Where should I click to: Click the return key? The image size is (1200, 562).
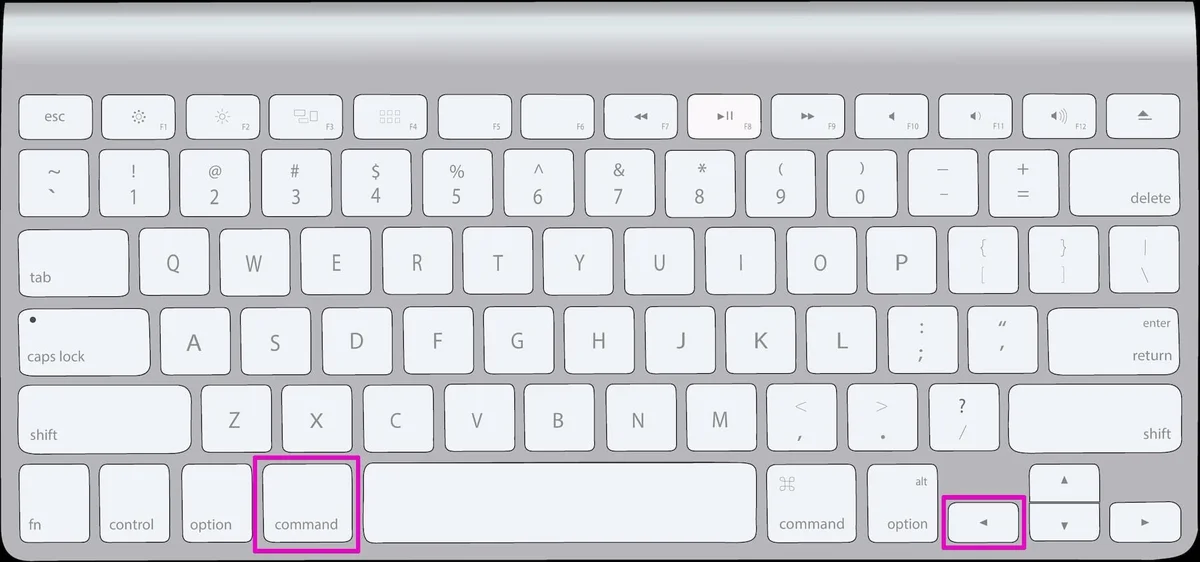pos(1115,341)
